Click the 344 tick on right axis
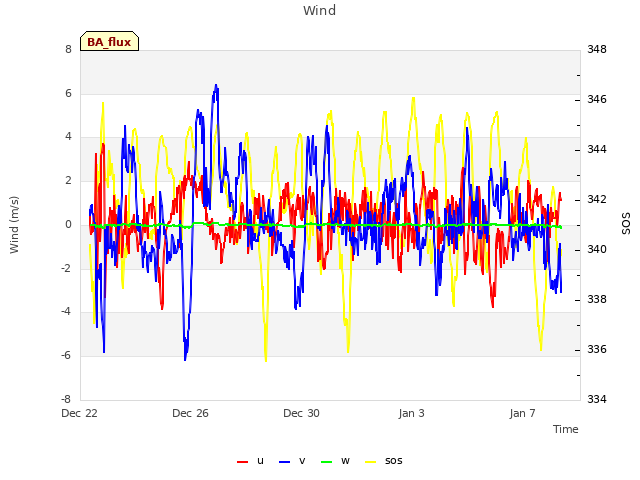Viewport: 640px width, 480px height. pyautogui.click(x=597, y=149)
